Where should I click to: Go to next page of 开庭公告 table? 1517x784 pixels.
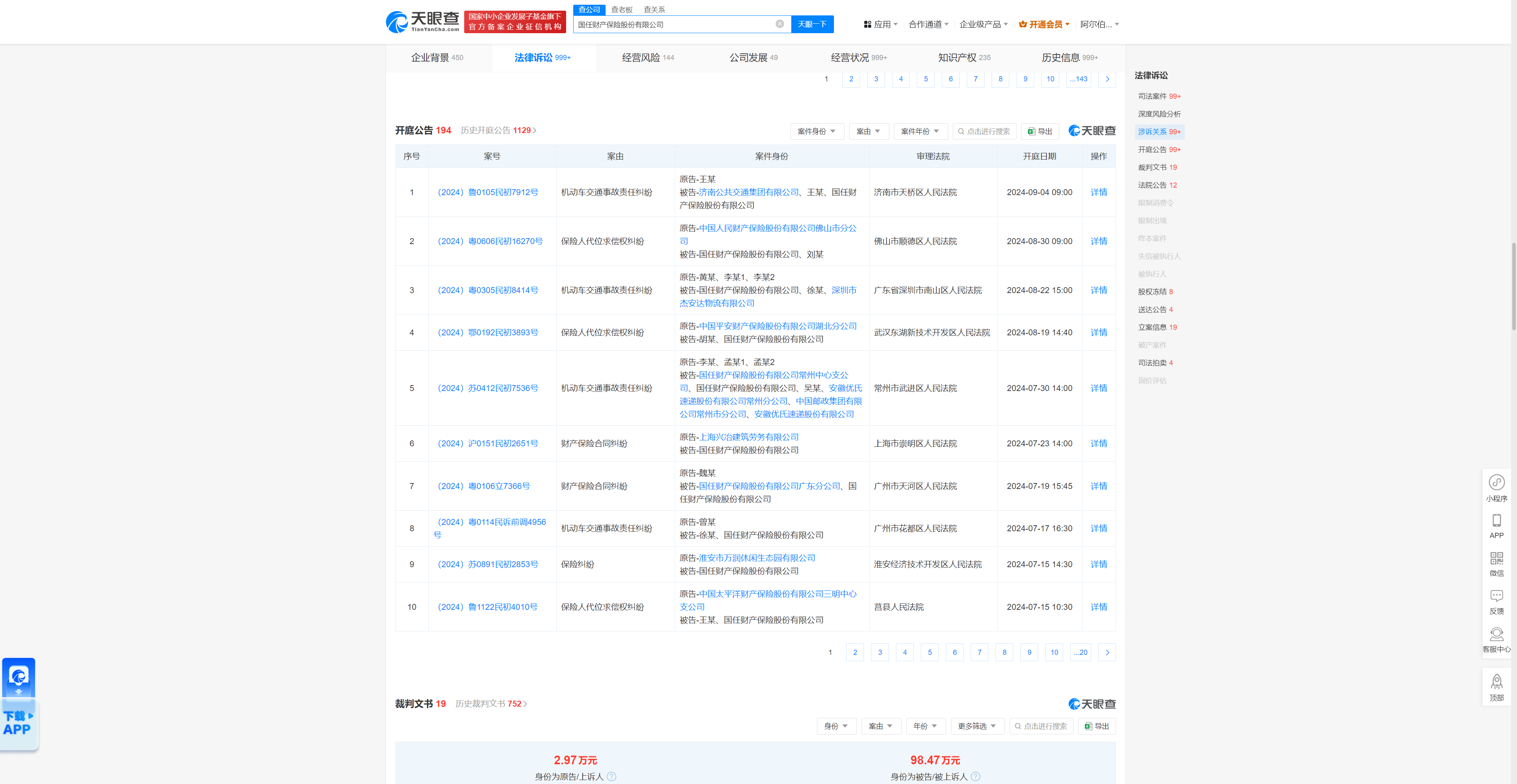1107,652
